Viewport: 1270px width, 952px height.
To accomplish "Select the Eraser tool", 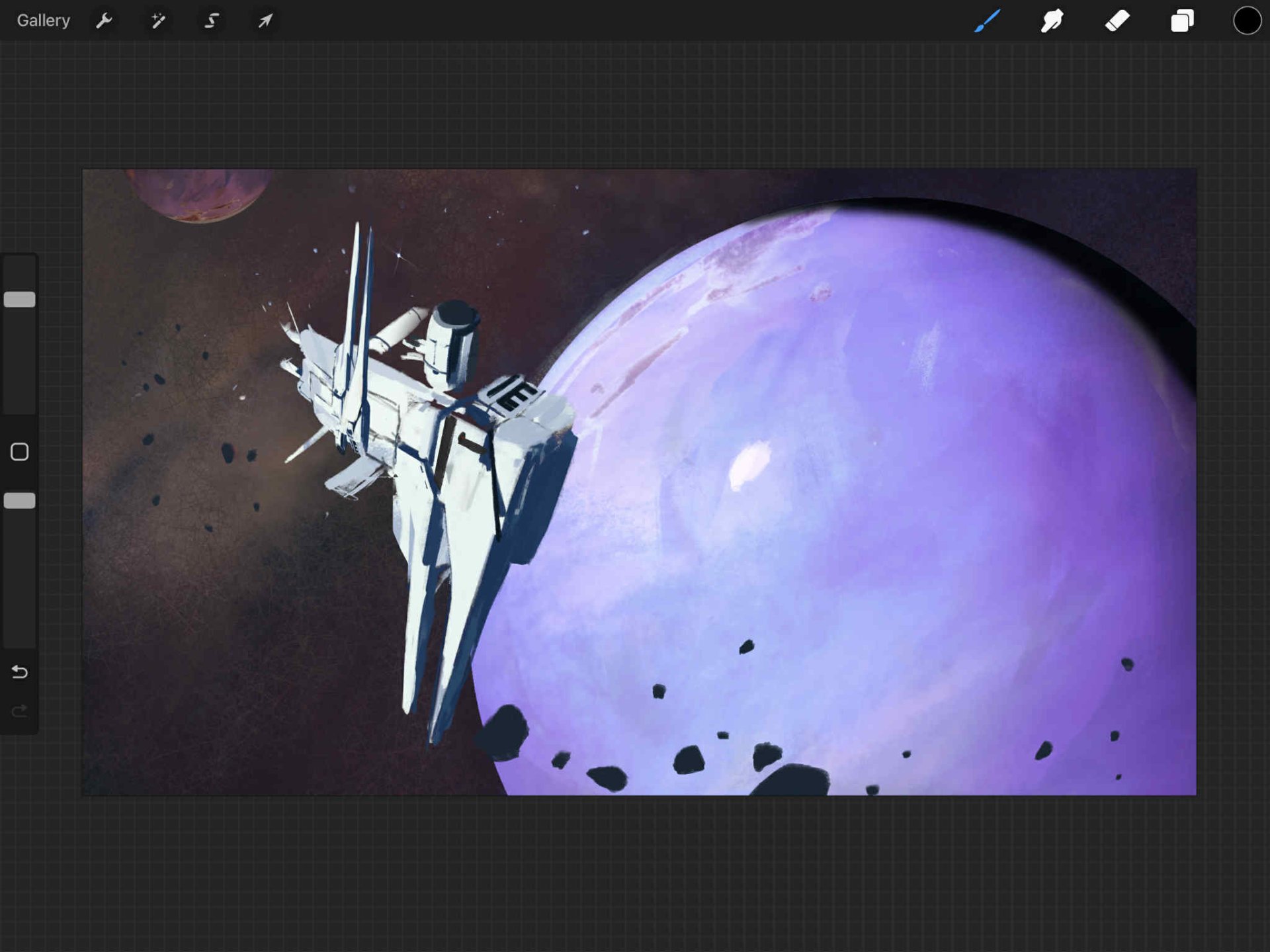I will (1117, 21).
